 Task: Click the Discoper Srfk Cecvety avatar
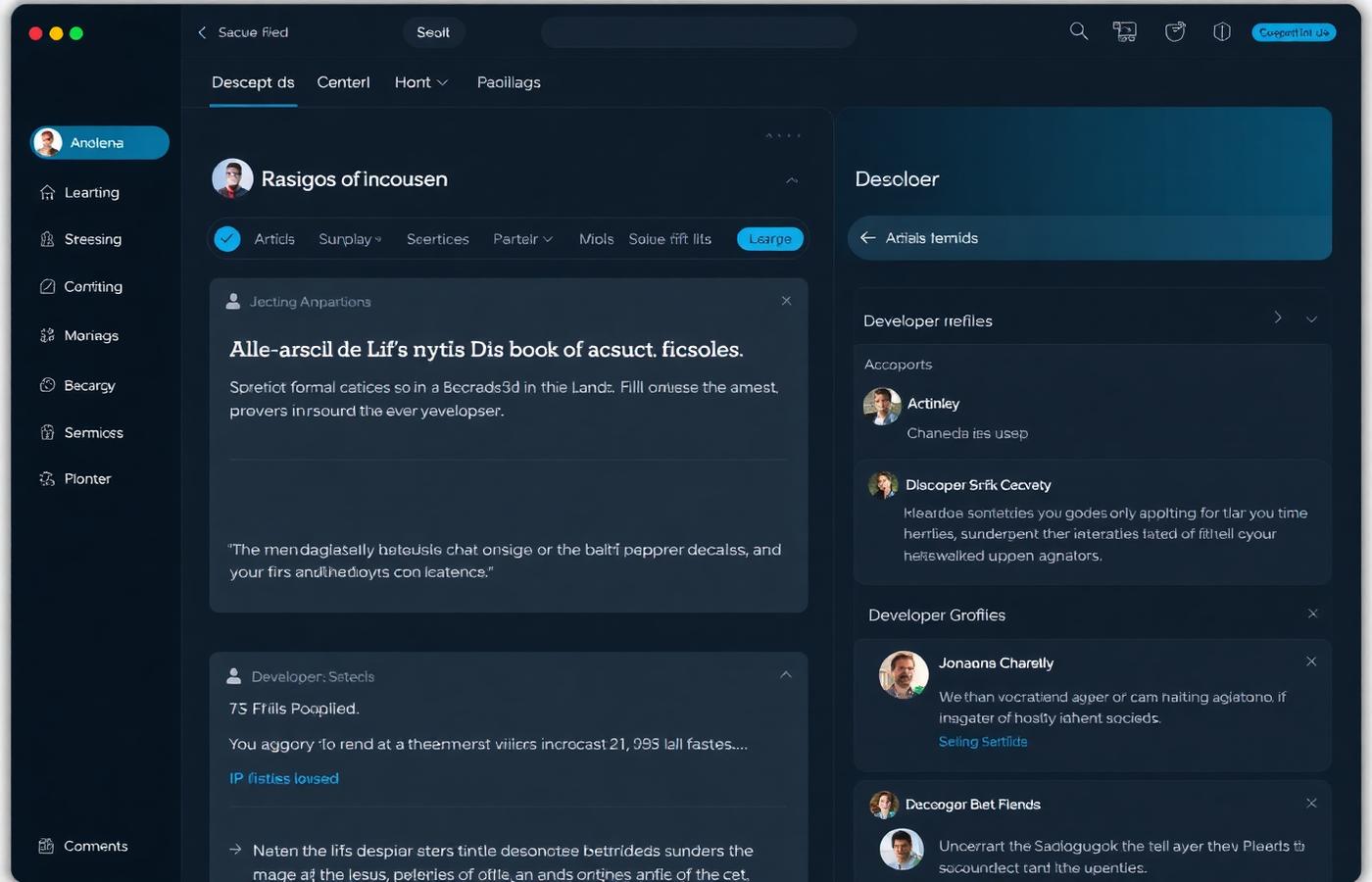[883, 484]
